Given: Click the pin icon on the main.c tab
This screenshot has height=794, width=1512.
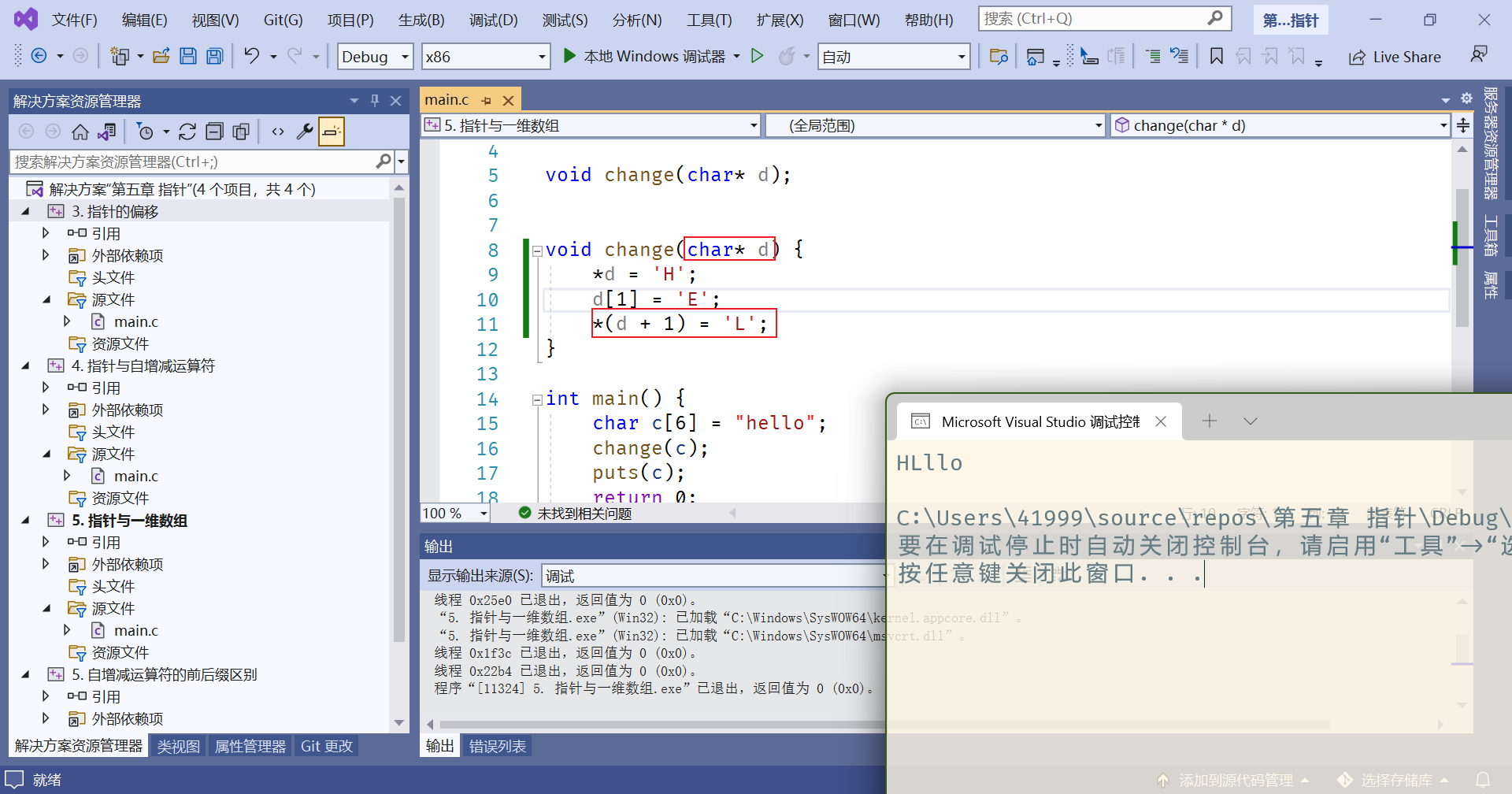Looking at the screenshot, I should (x=486, y=101).
